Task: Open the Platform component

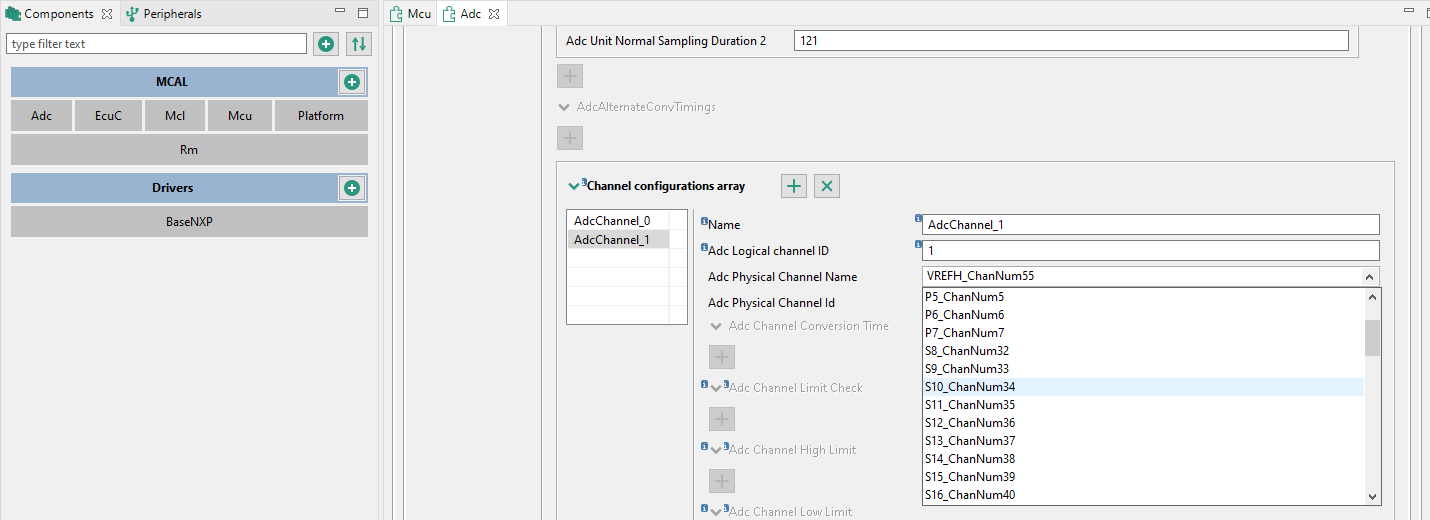Action: click(x=321, y=116)
